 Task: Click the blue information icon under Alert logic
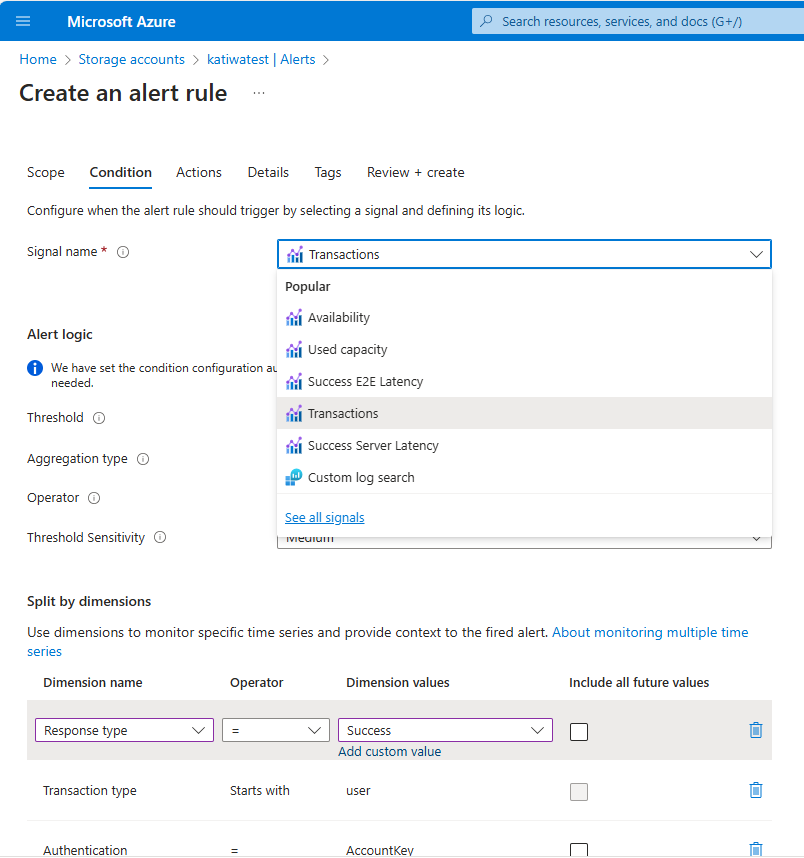click(x=35, y=368)
